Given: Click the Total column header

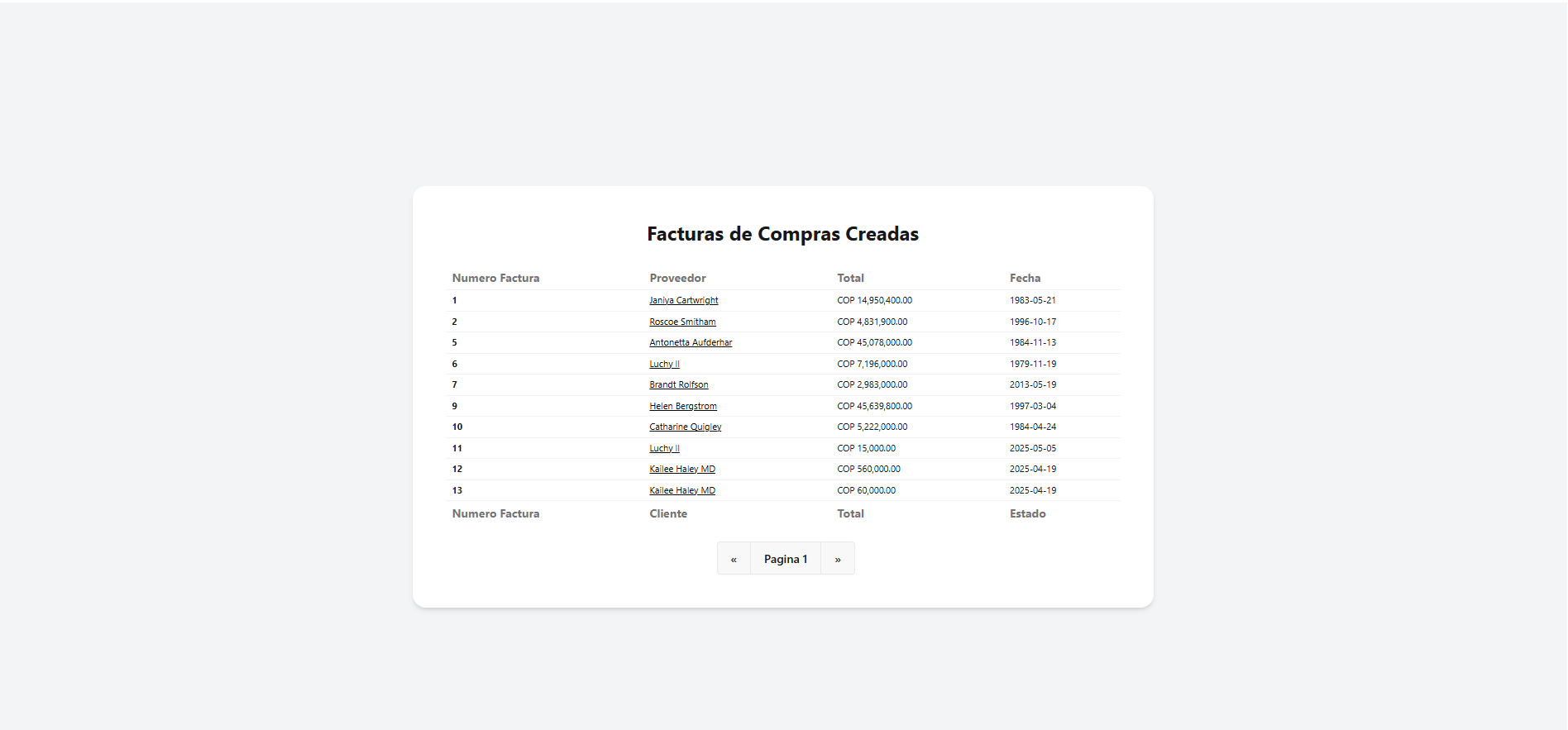Looking at the screenshot, I should coord(850,278).
